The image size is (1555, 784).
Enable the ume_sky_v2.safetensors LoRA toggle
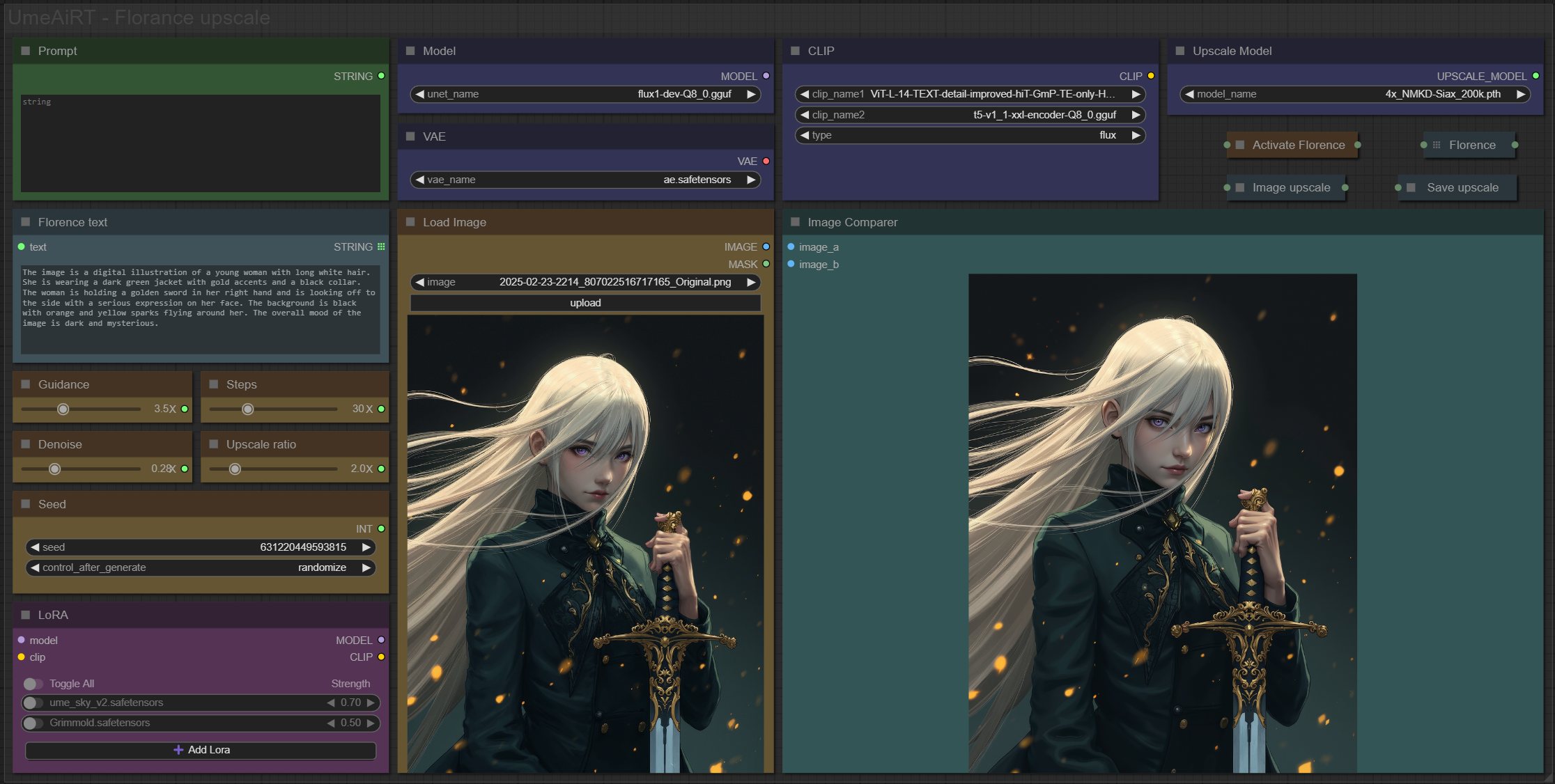click(x=33, y=703)
